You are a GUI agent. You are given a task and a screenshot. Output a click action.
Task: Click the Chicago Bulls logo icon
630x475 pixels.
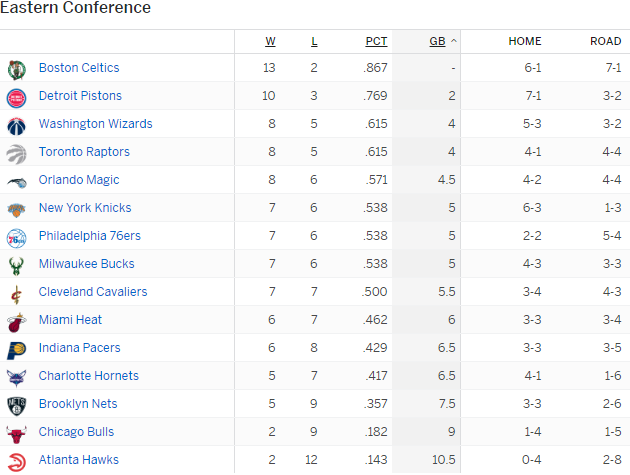[x=16, y=433]
